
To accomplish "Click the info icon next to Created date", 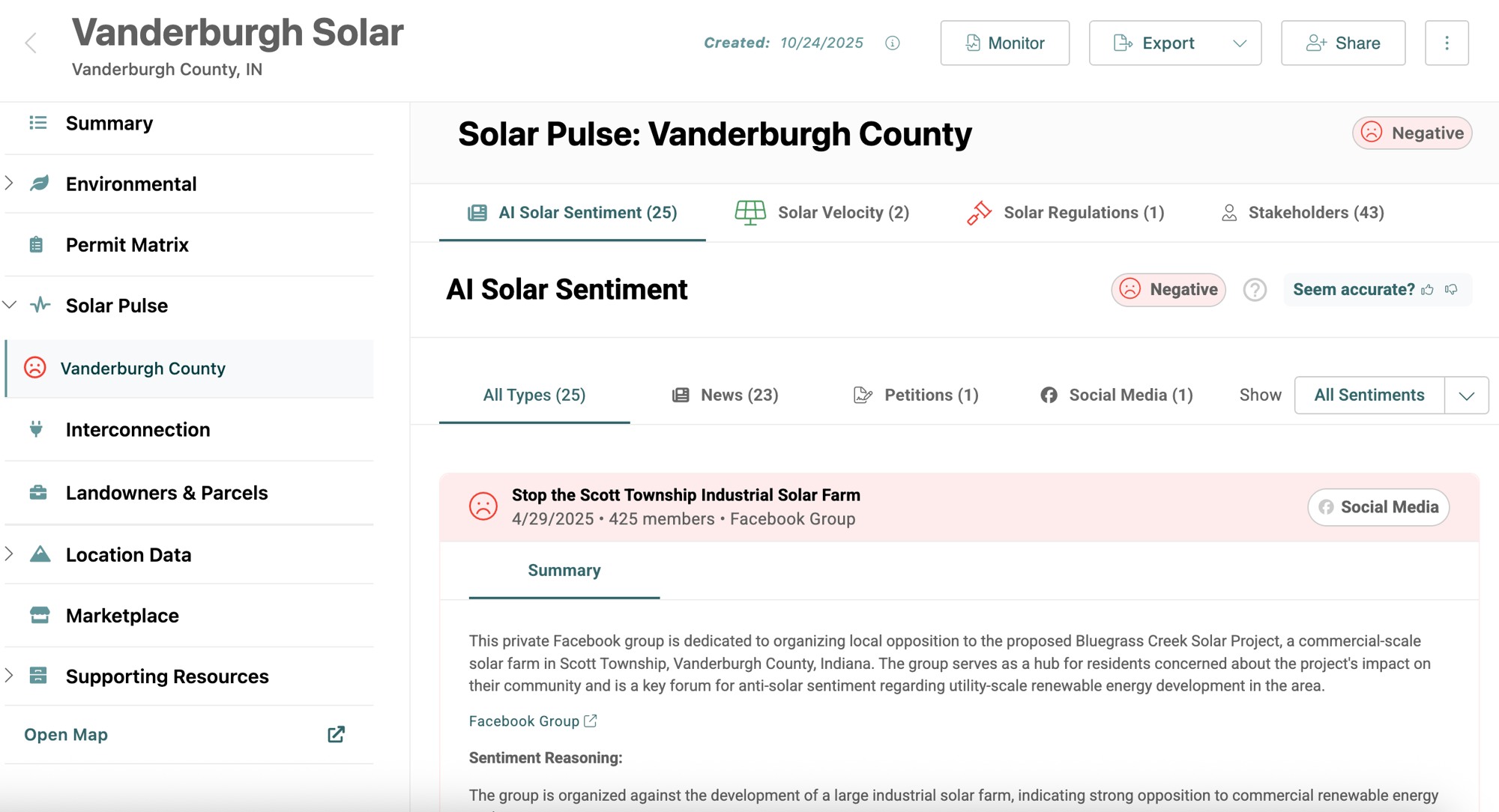I will point(892,43).
